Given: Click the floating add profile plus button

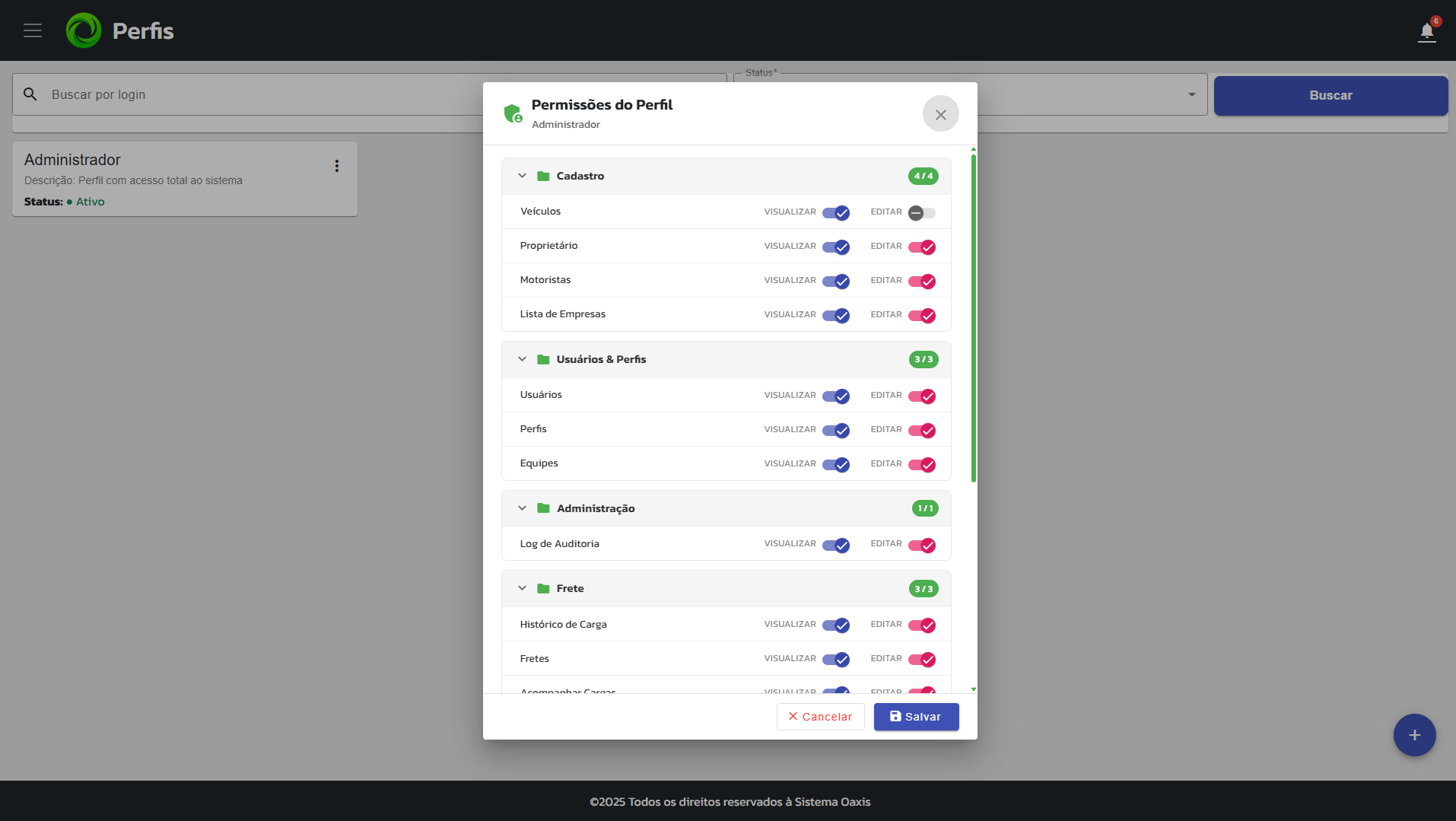Looking at the screenshot, I should coord(1414,735).
